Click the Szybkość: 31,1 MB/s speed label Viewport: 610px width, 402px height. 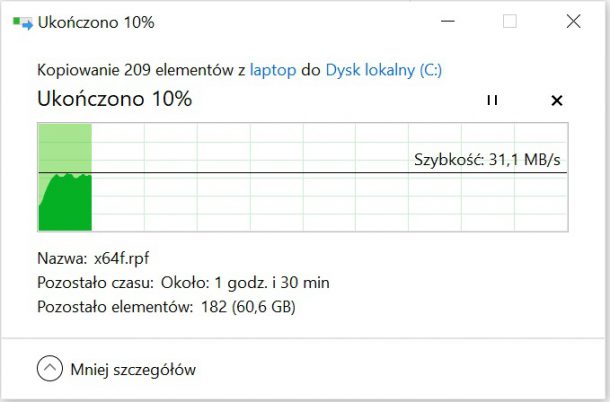point(487,160)
